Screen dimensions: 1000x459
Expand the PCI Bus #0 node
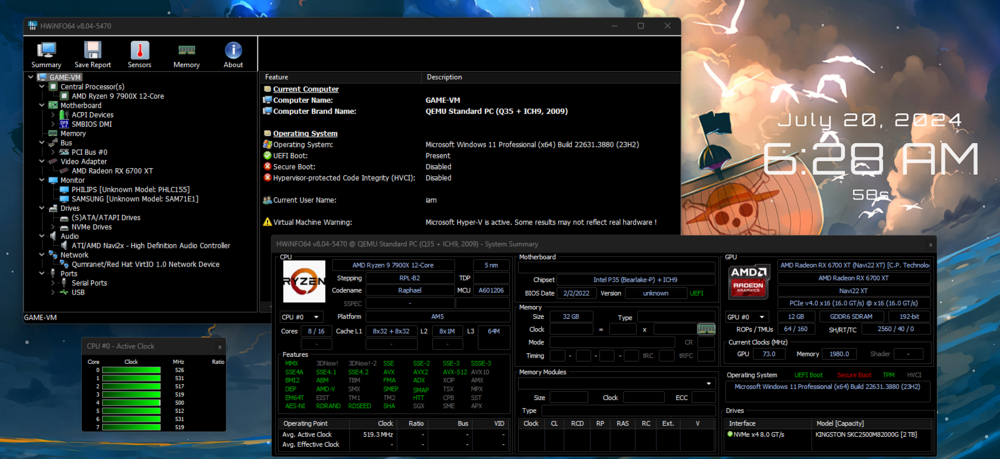click(x=53, y=152)
